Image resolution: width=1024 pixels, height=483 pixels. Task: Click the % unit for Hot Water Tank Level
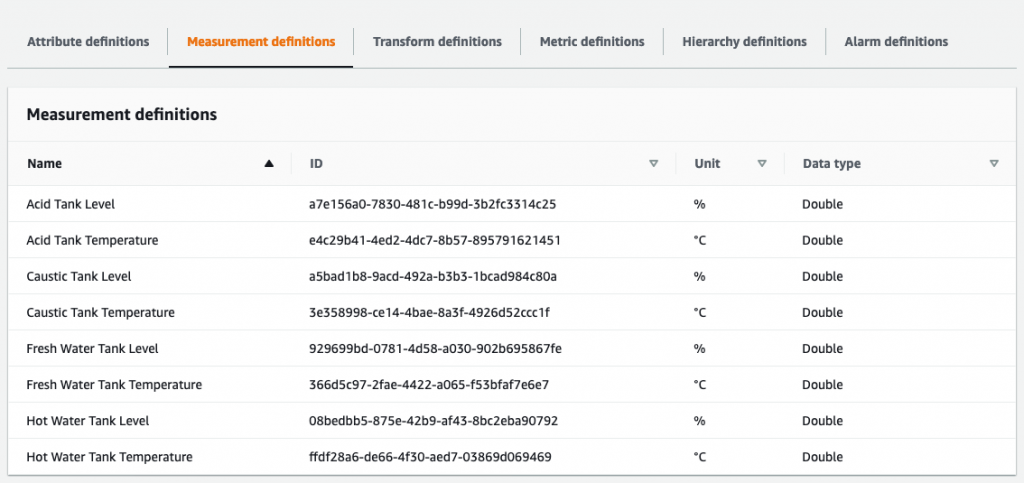699,421
